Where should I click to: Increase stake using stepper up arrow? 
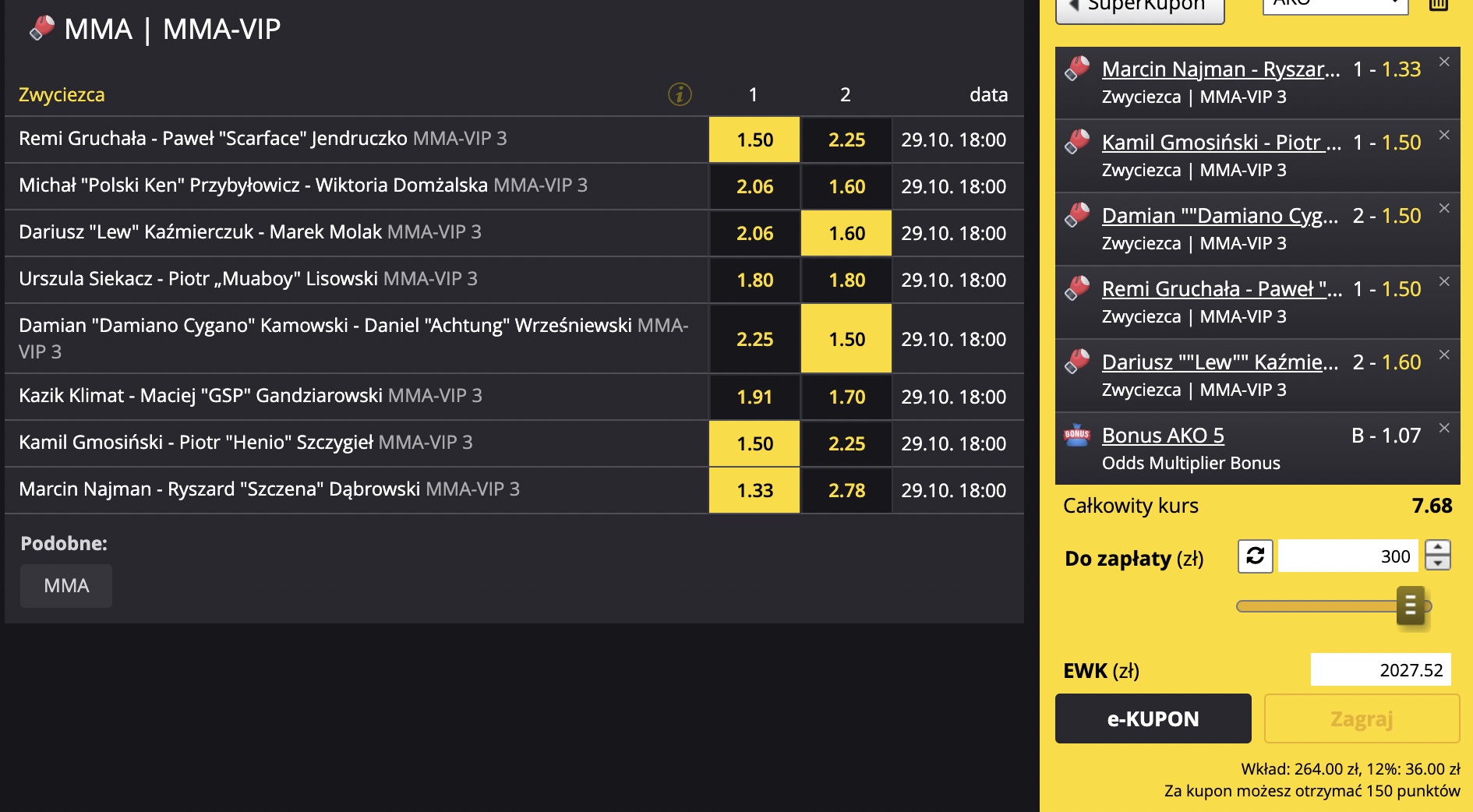tap(1438, 548)
